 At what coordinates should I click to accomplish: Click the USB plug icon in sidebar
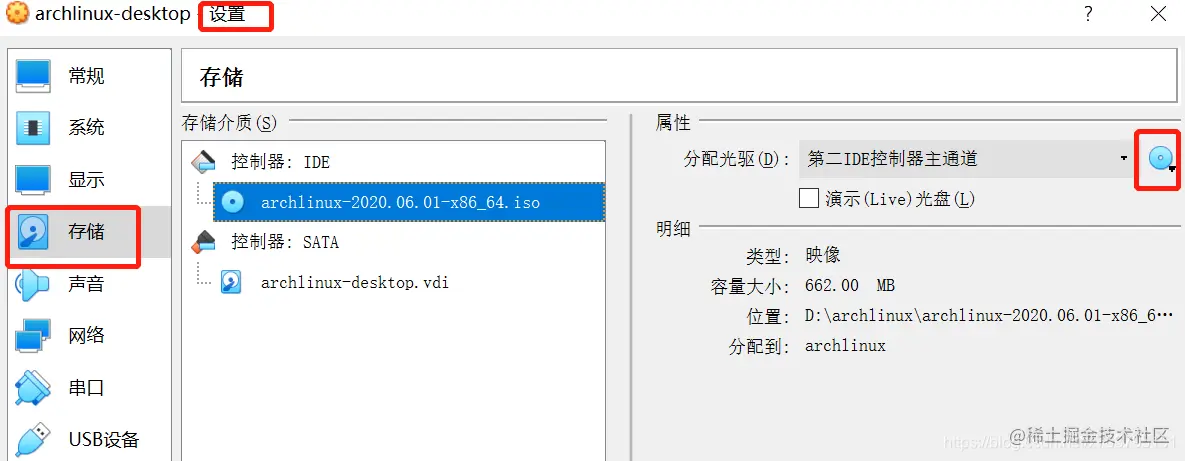33,440
